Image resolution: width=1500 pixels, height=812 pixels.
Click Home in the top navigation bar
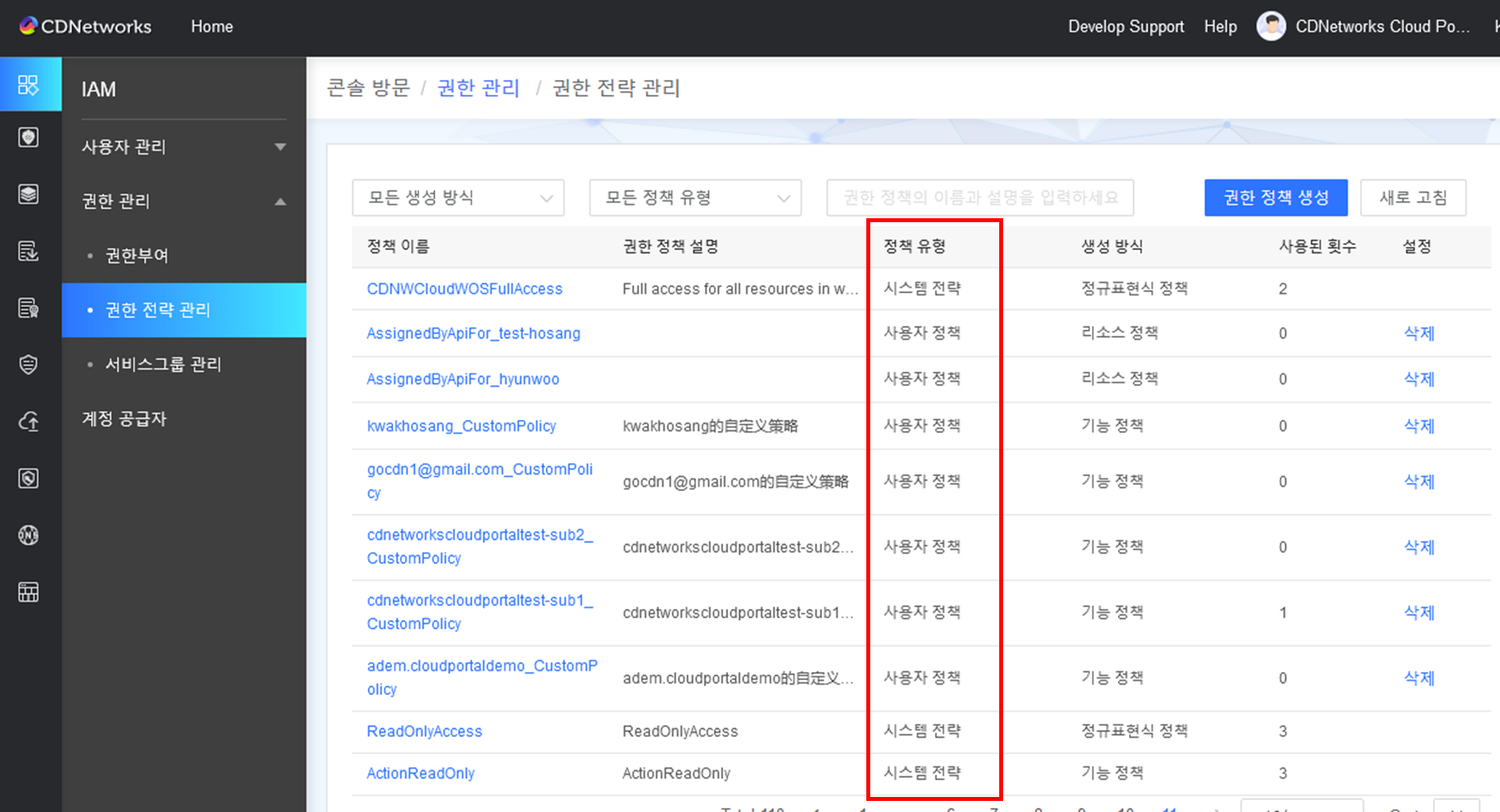pyautogui.click(x=210, y=25)
